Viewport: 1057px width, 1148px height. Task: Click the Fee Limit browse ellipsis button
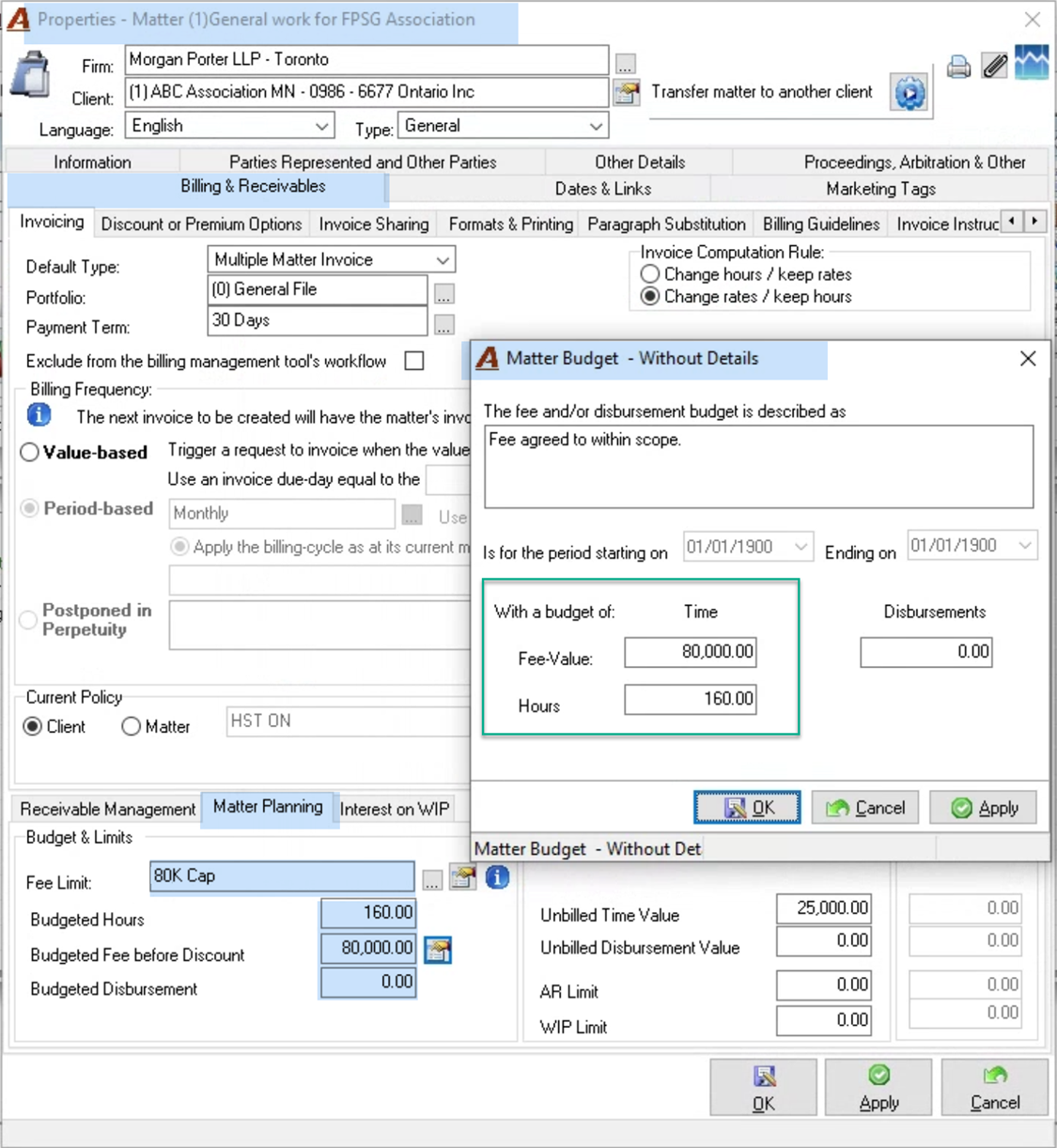(431, 879)
